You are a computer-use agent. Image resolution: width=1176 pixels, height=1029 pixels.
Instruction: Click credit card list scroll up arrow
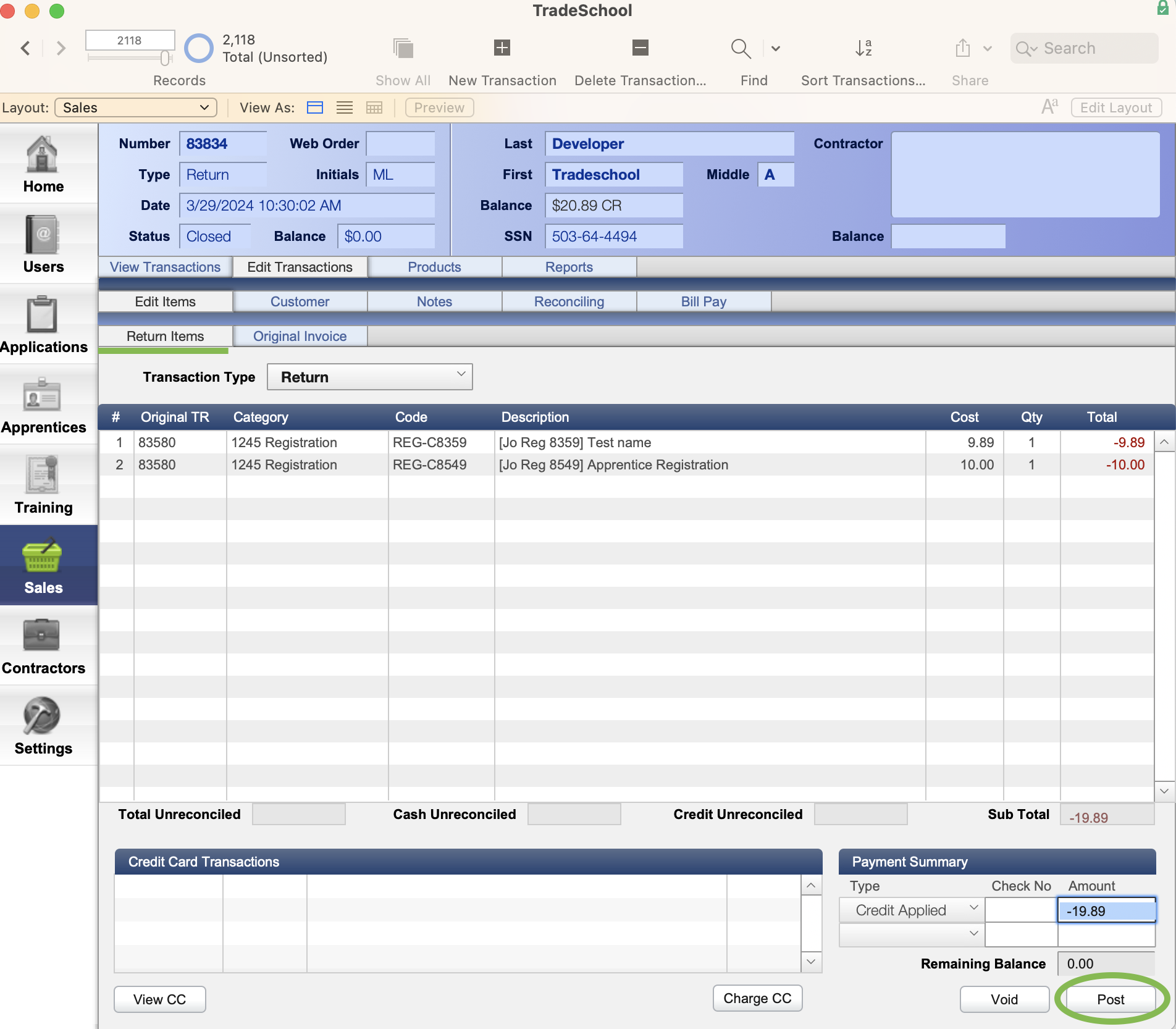click(x=811, y=885)
